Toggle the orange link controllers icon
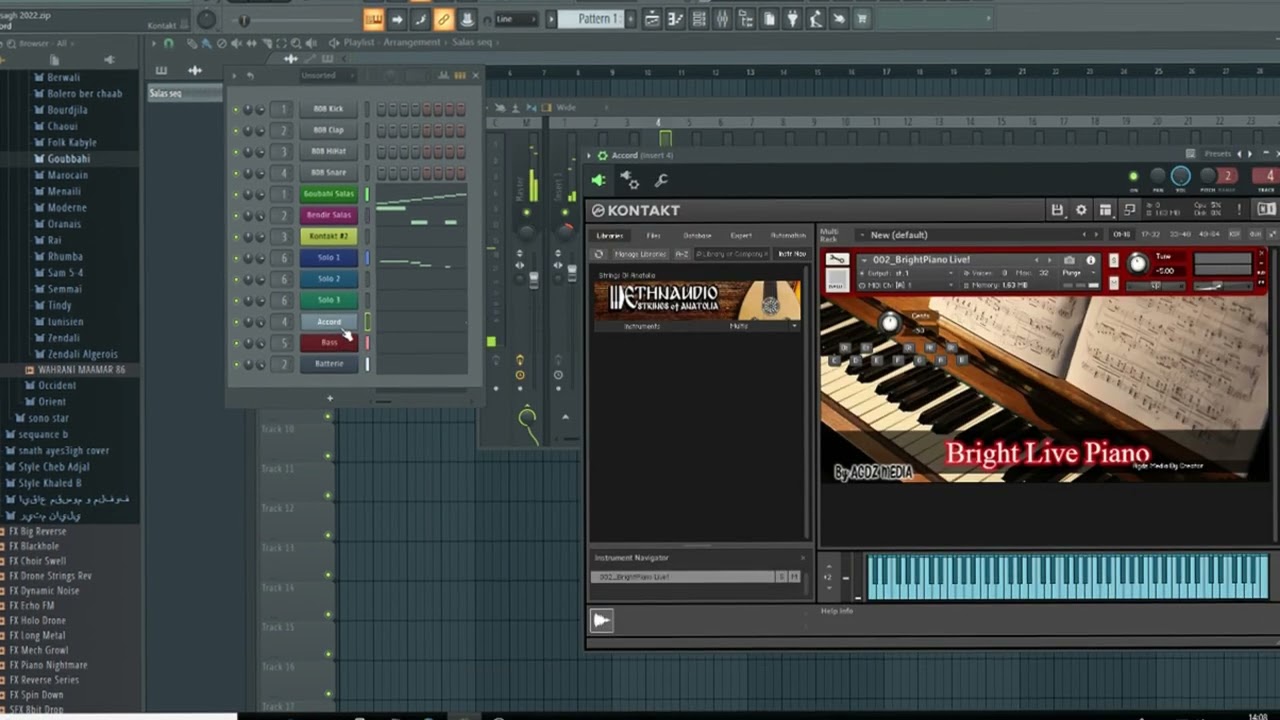Image resolution: width=1280 pixels, height=720 pixels. point(443,19)
